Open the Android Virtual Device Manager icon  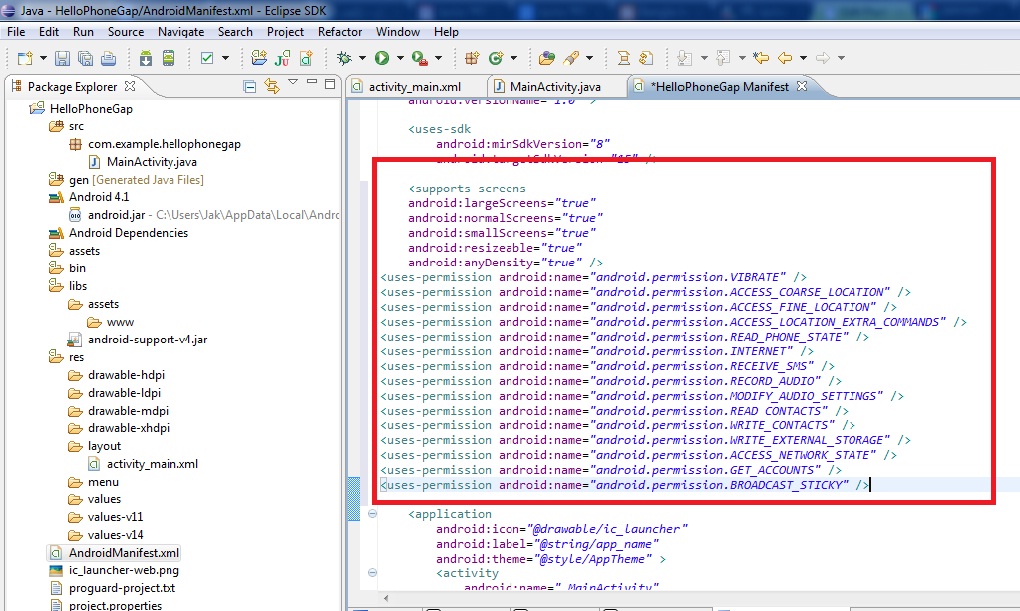click(168, 58)
